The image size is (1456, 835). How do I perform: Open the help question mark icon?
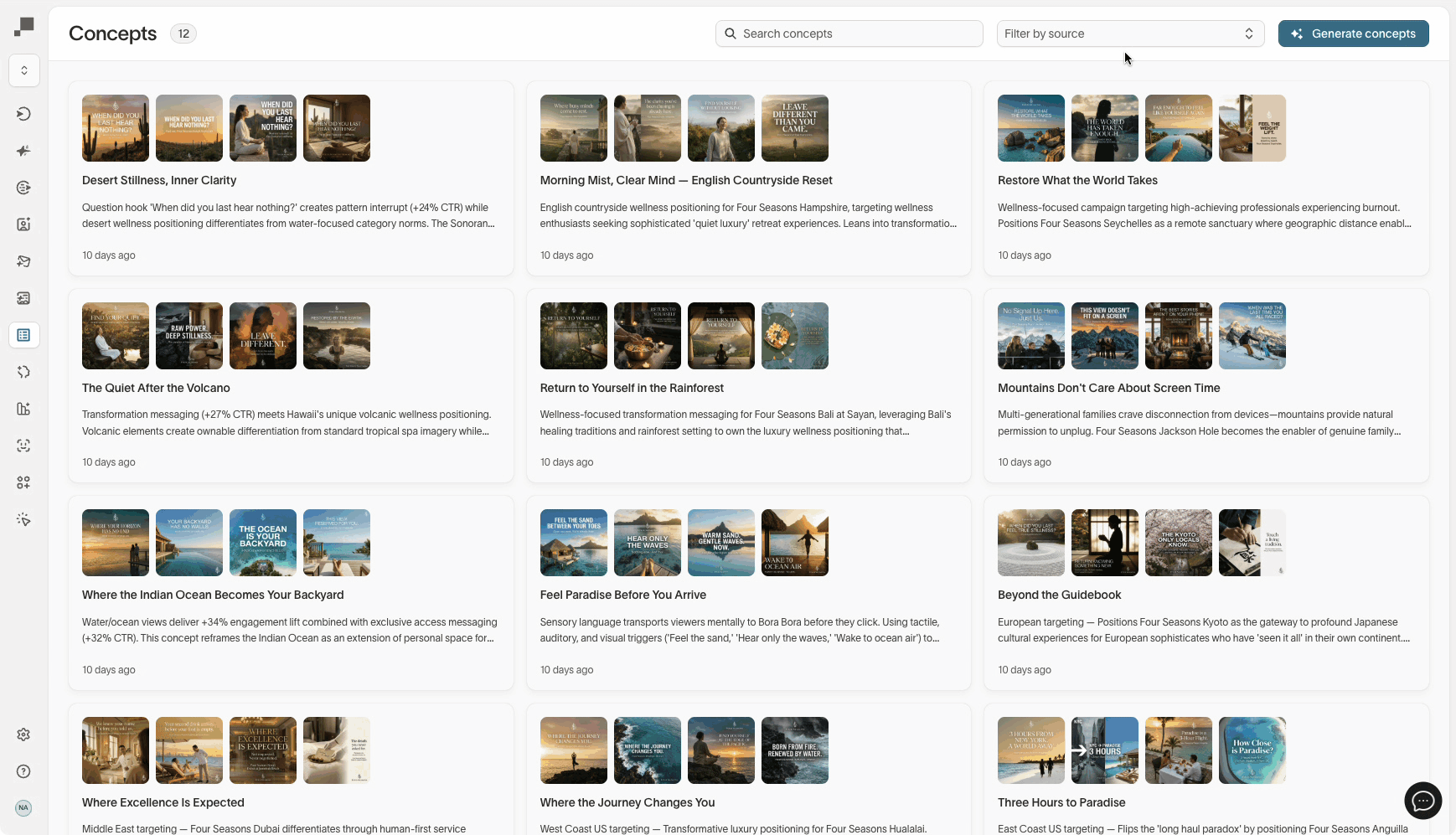[23, 771]
